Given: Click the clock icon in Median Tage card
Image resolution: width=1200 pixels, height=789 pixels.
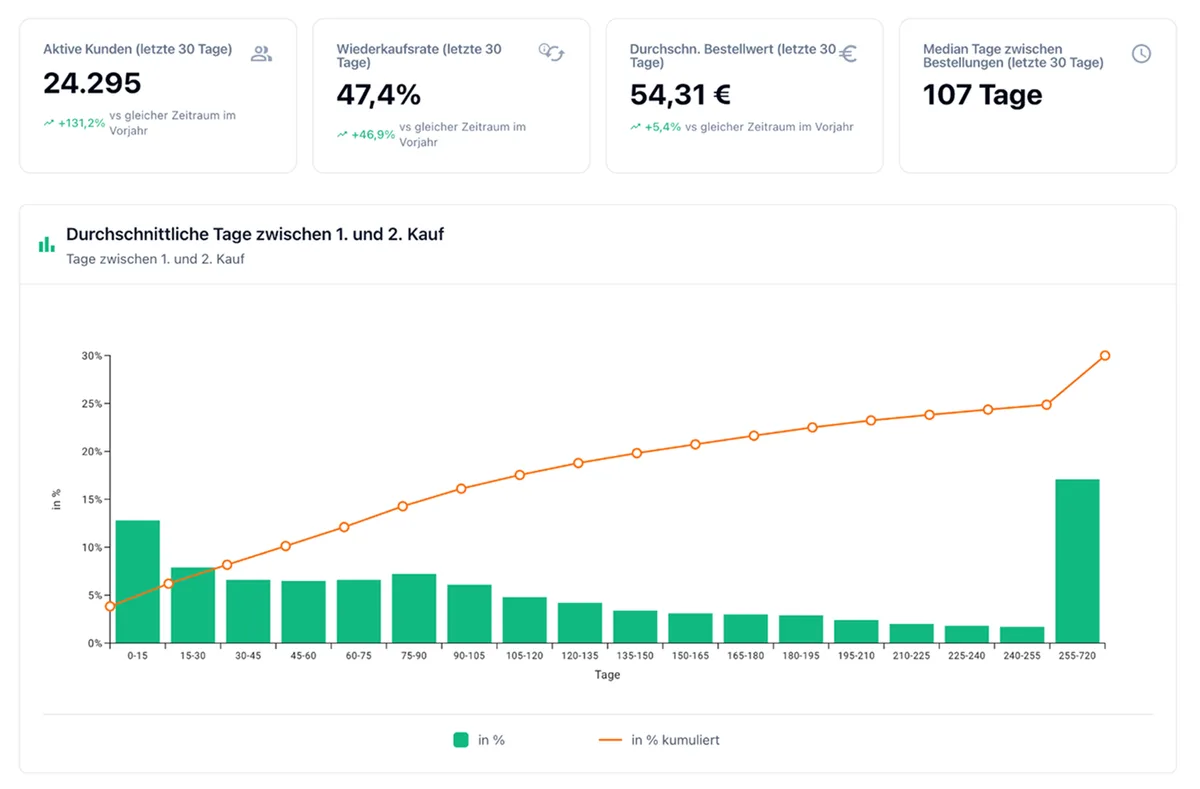Looking at the screenshot, I should point(1141,54).
